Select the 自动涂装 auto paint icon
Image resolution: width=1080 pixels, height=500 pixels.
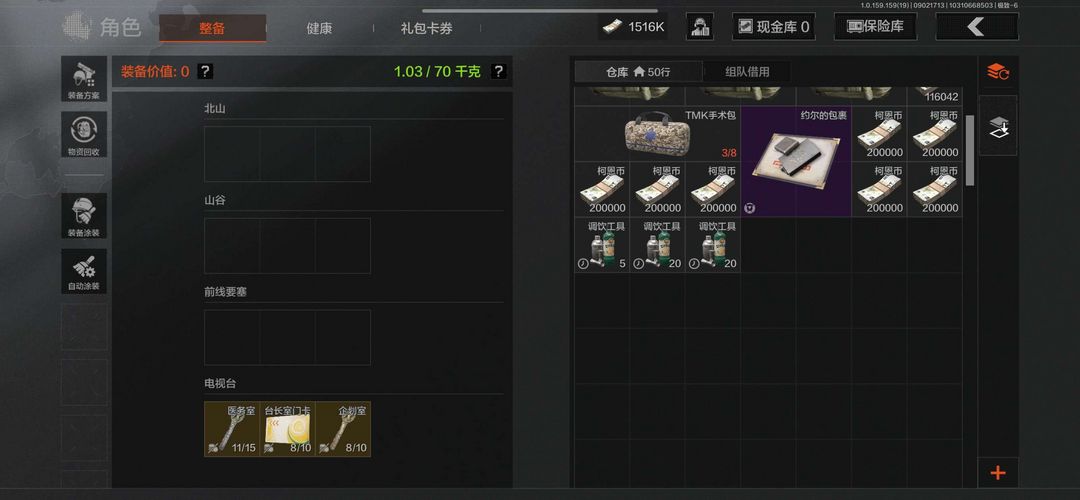coord(84,271)
